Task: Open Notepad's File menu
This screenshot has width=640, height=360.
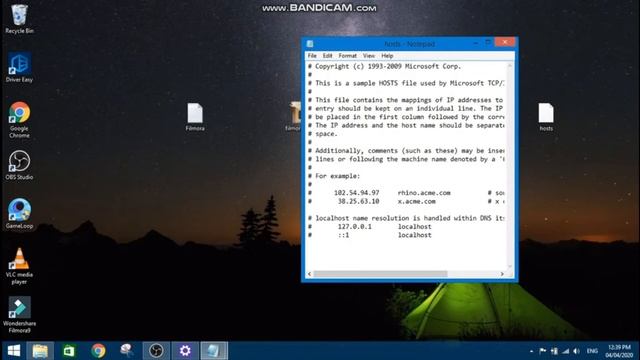Action: pyautogui.click(x=312, y=56)
